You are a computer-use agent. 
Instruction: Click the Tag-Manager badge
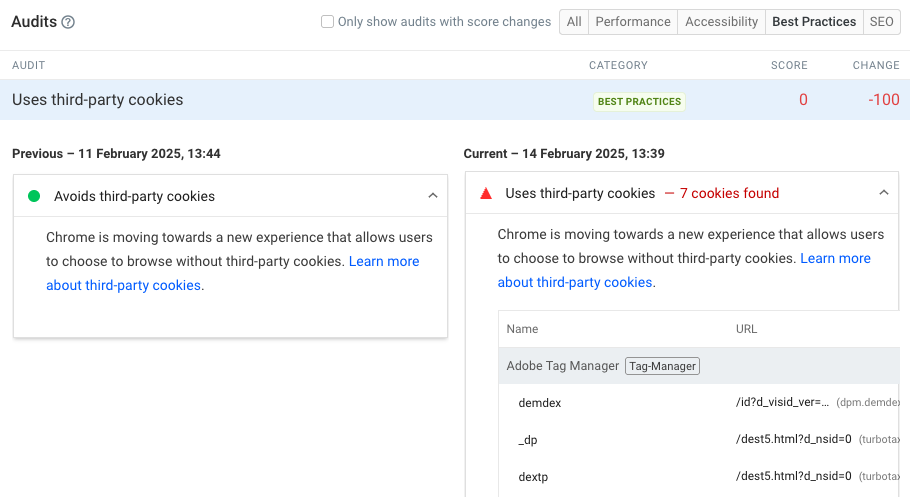(x=662, y=366)
